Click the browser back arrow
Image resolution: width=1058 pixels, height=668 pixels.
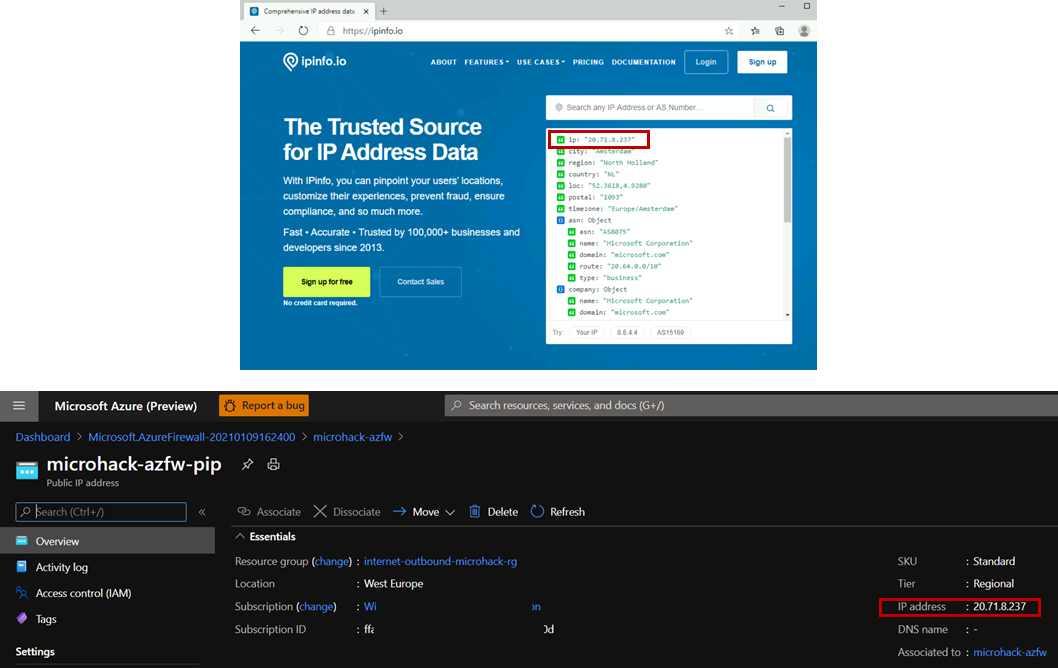pyautogui.click(x=255, y=30)
